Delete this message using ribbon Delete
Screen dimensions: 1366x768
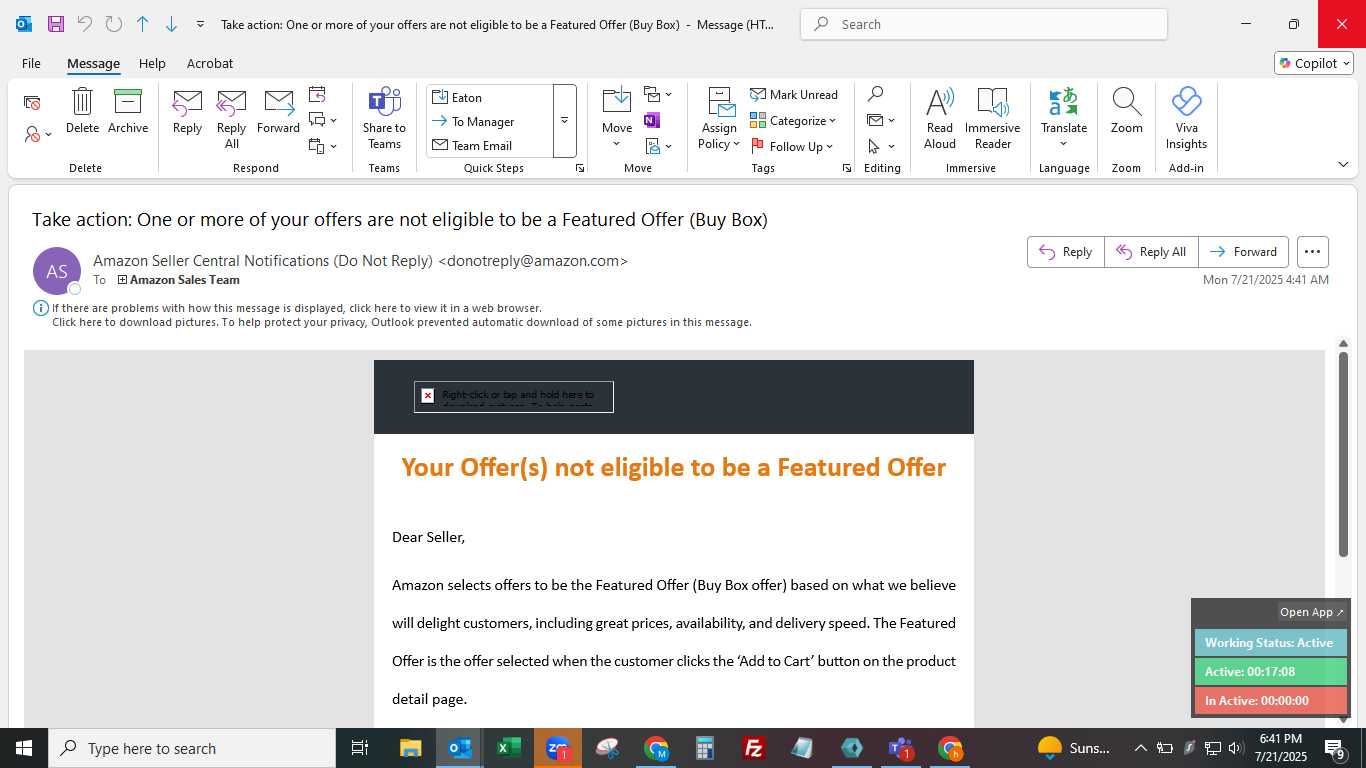click(82, 111)
